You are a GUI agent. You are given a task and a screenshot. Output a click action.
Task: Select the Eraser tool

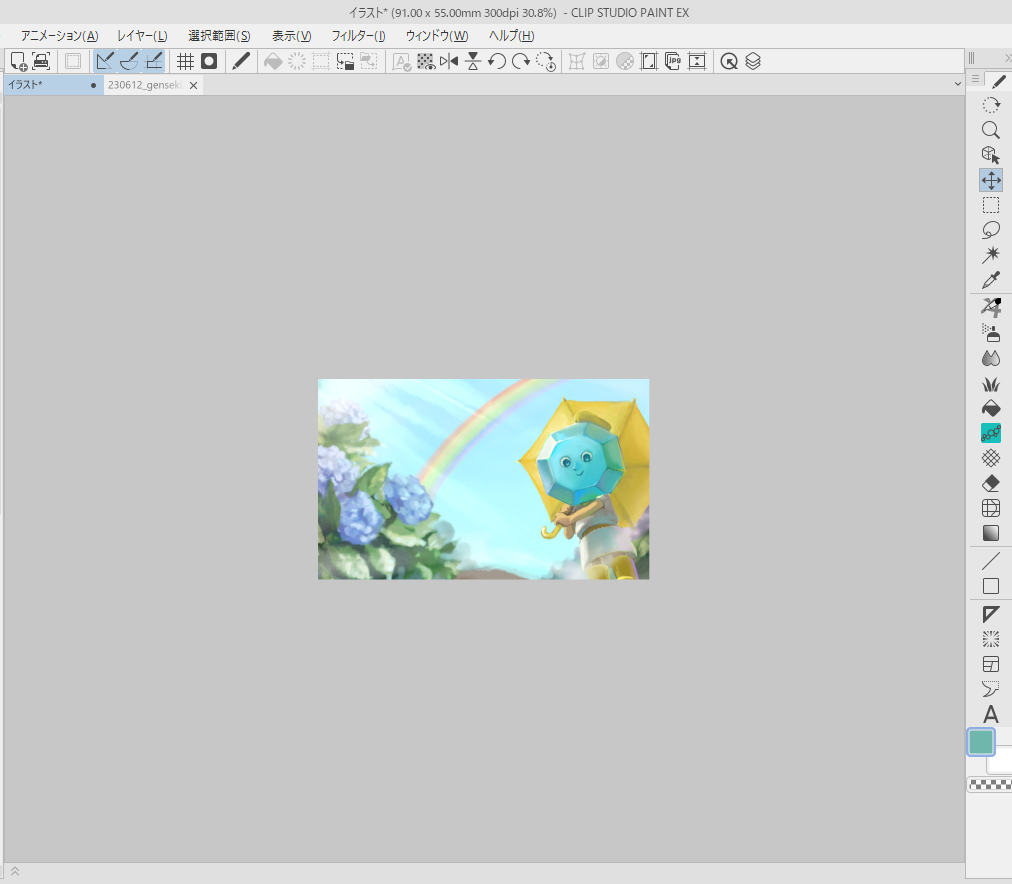991,483
